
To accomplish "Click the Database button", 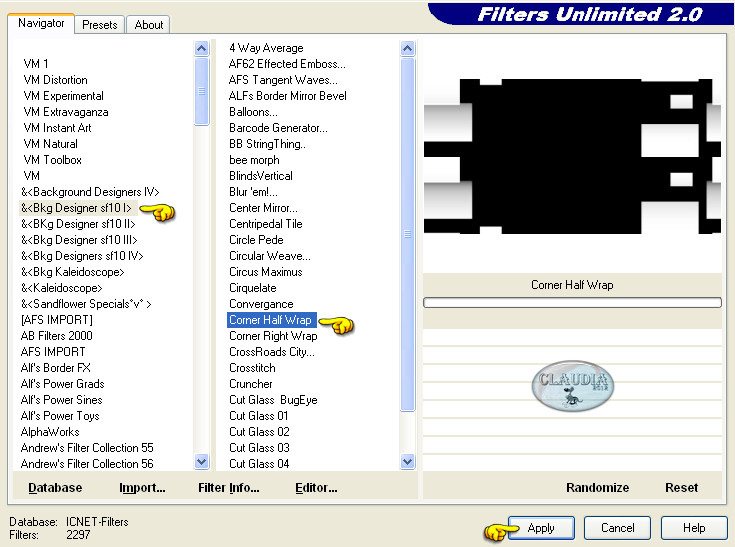I will click(x=55, y=488).
